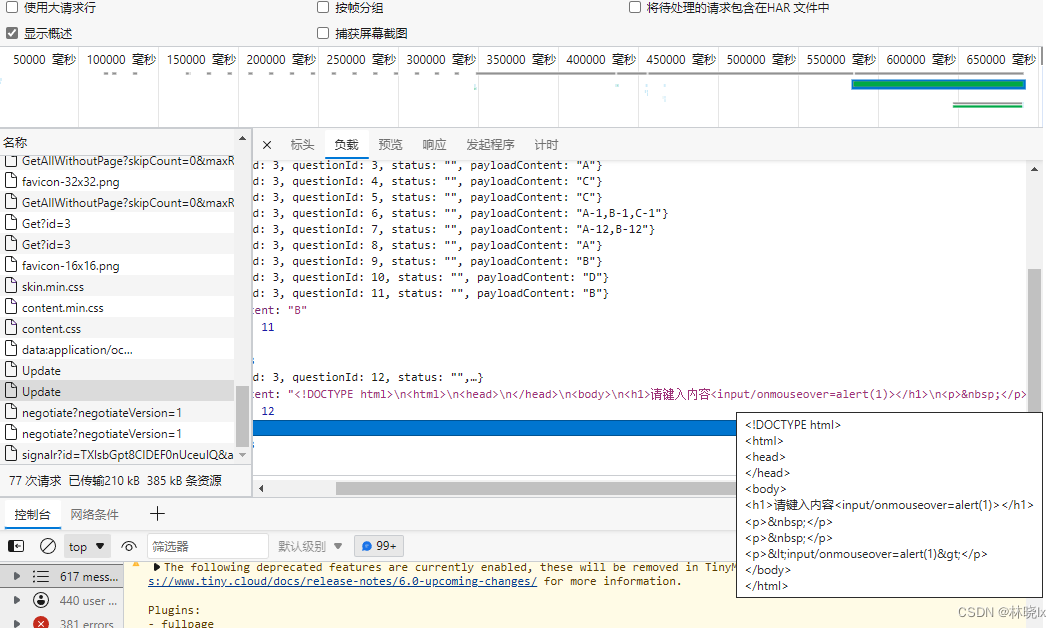Check the 按帧分组 option
Screen dimensions: 1062x628
tap(323, 8)
